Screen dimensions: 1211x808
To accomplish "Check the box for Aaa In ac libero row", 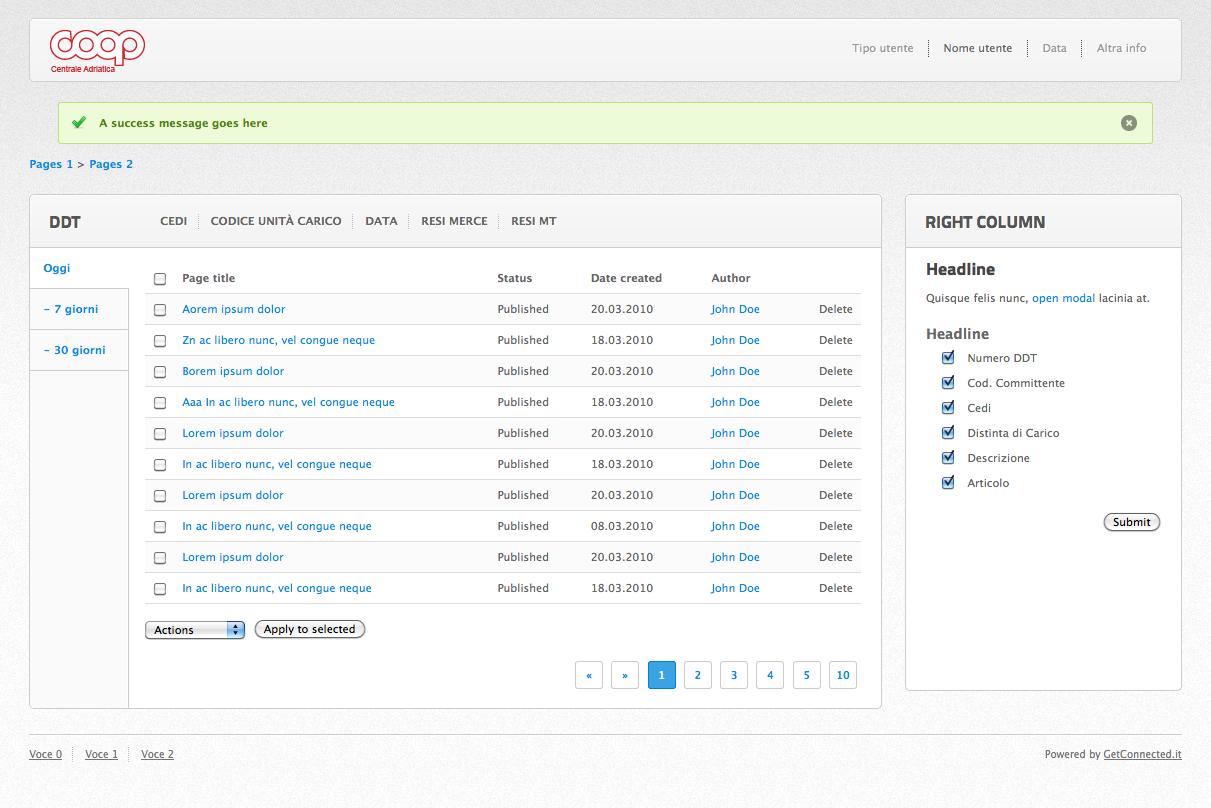I will pyautogui.click(x=160, y=403).
